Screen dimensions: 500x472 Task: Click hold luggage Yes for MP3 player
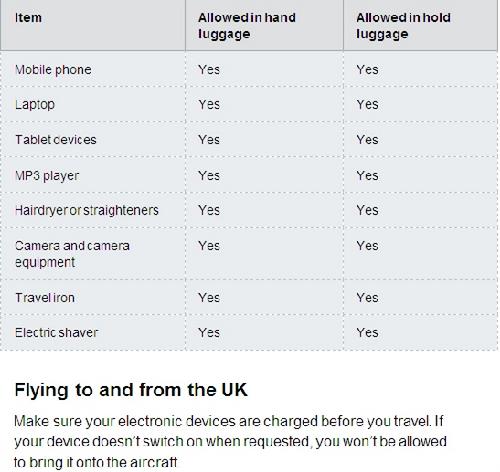pyautogui.click(x=367, y=176)
